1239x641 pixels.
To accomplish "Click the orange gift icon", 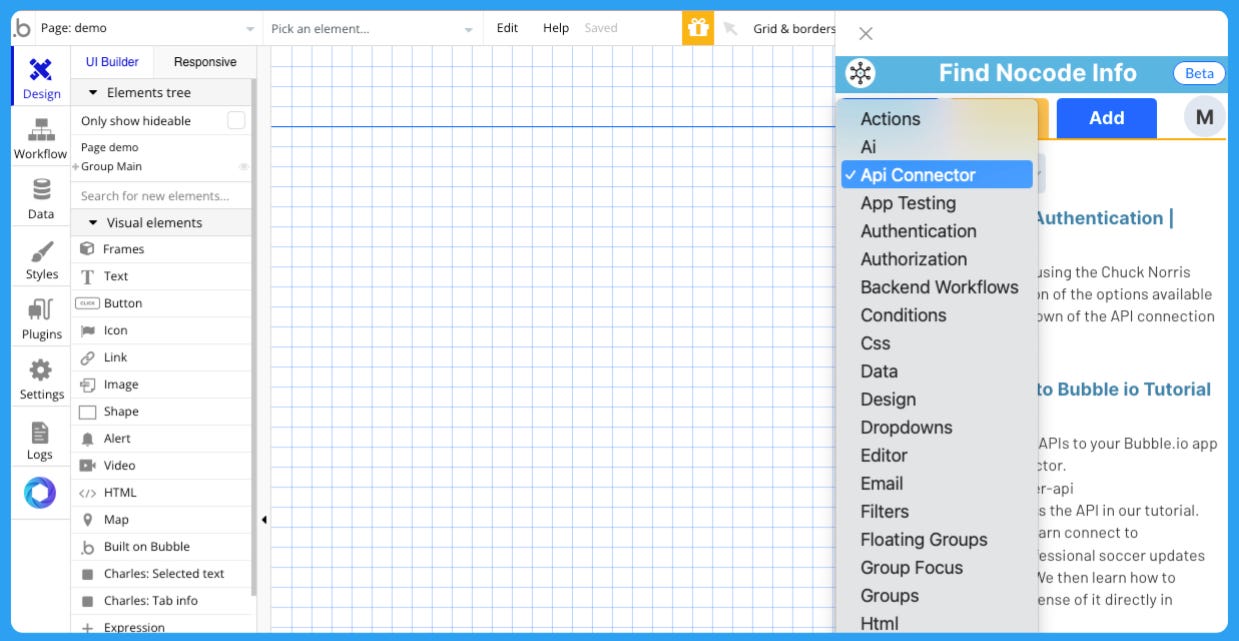I will (x=698, y=28).
